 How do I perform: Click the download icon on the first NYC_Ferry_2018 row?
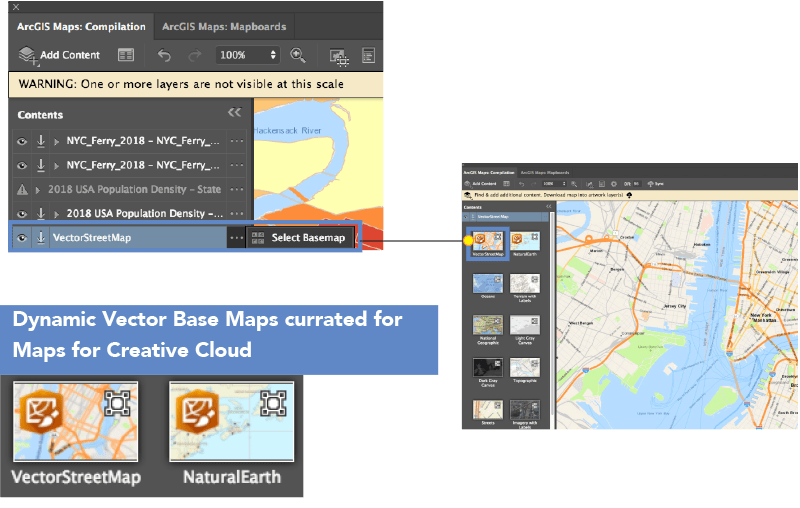[41, 141]
